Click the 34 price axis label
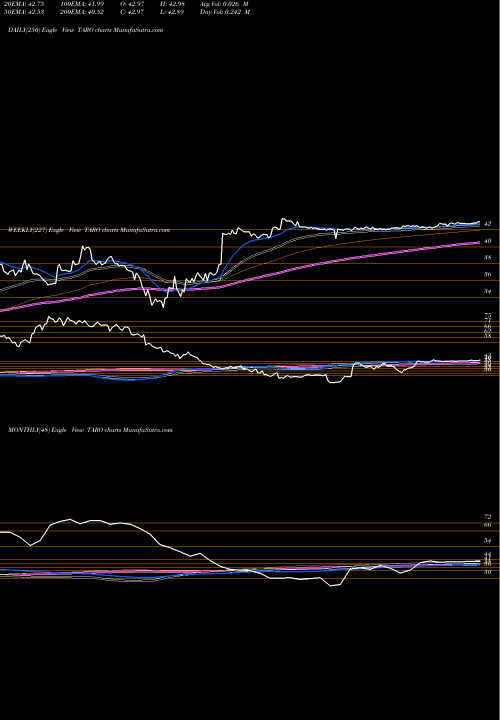The height and width of the screenshot is (720, 500). [488, 292]
